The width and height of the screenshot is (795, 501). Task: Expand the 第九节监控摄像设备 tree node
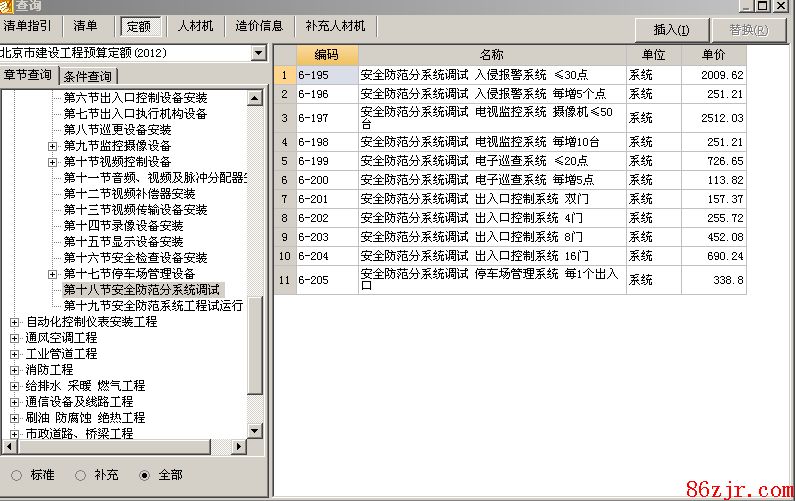point(52,146)
